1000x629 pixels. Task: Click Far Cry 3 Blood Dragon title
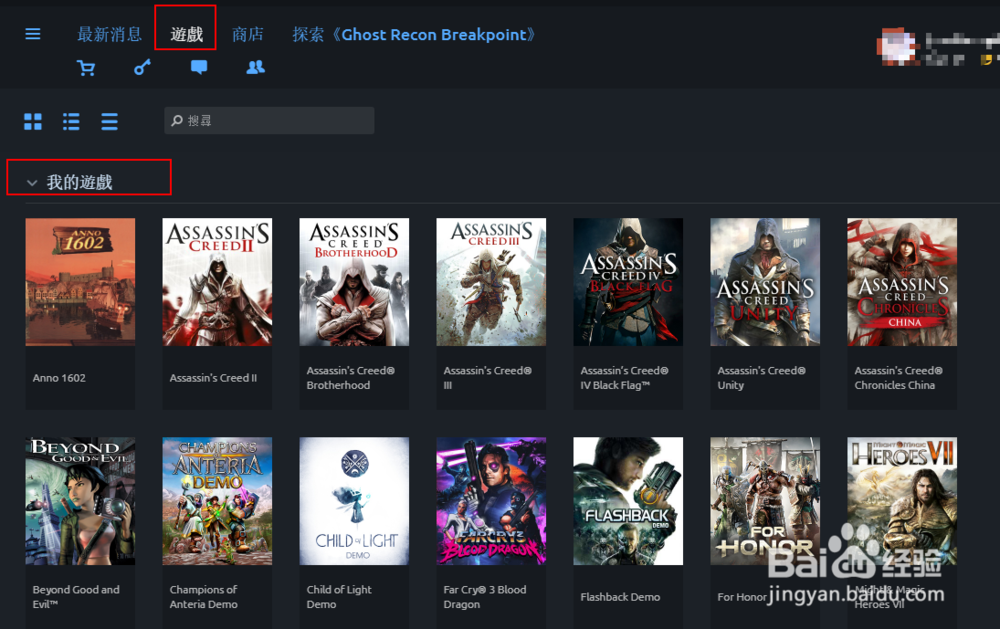(485, 596)
